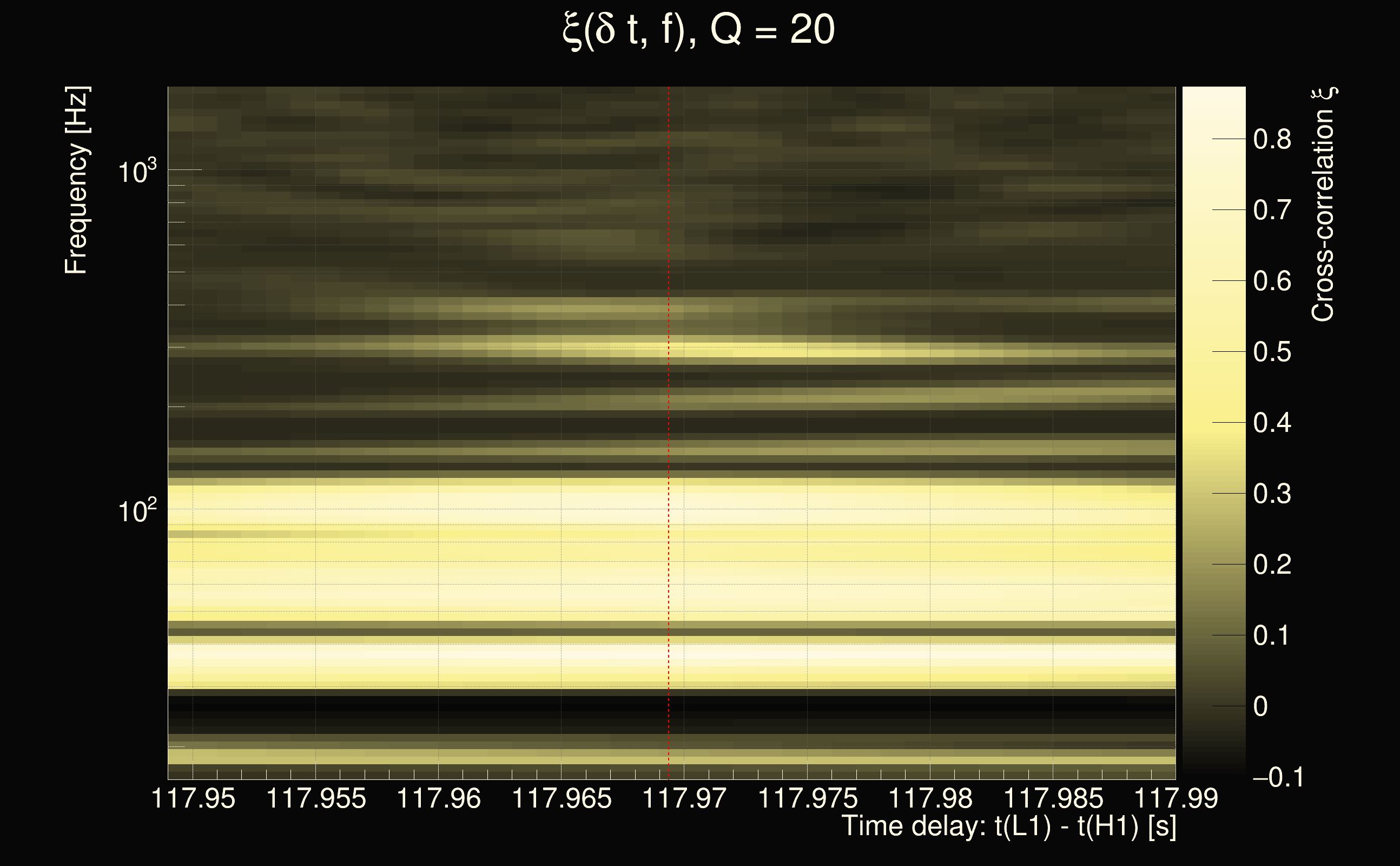Click the –0.1 label at the colorbar bottom
The height and width of the screenshot is (866, 1400).
1278,777
